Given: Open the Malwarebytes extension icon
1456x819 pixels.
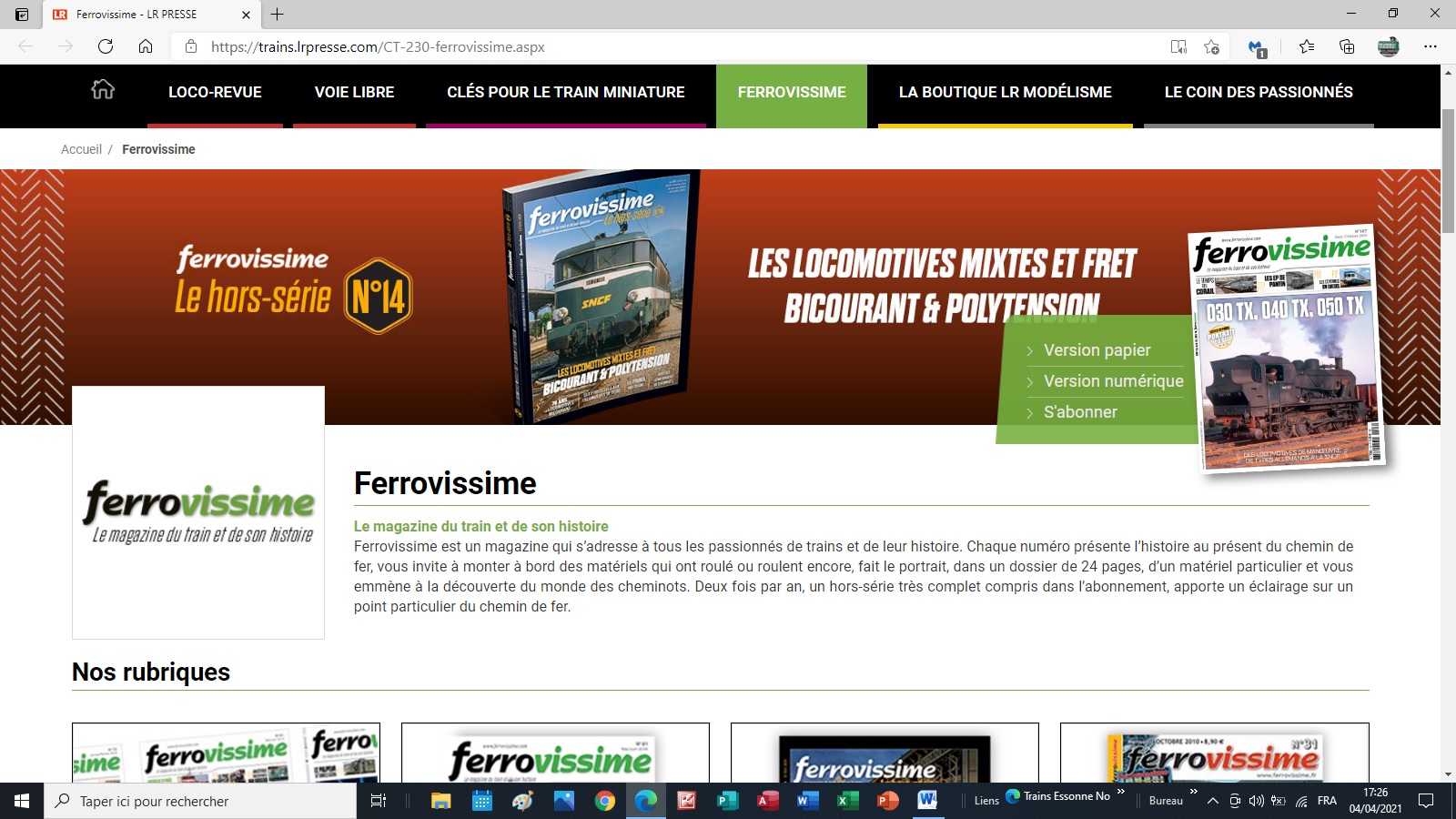Looking at the screenshot, I should pos(1257,47).
